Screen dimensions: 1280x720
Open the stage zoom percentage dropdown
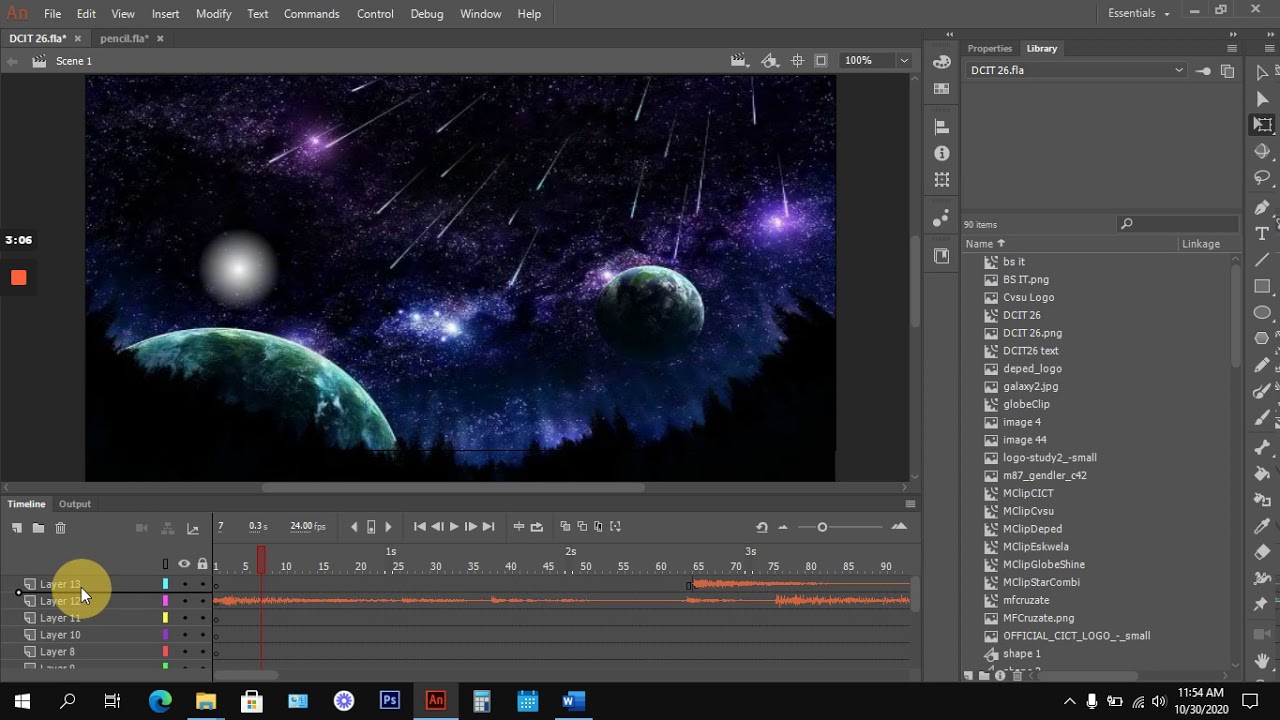tap(904, 61)
